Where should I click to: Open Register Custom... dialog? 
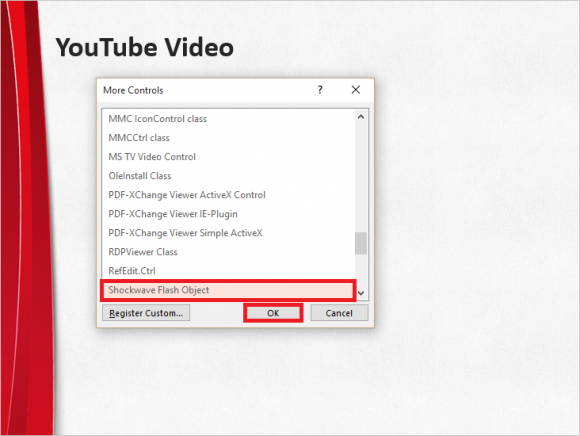146,313
